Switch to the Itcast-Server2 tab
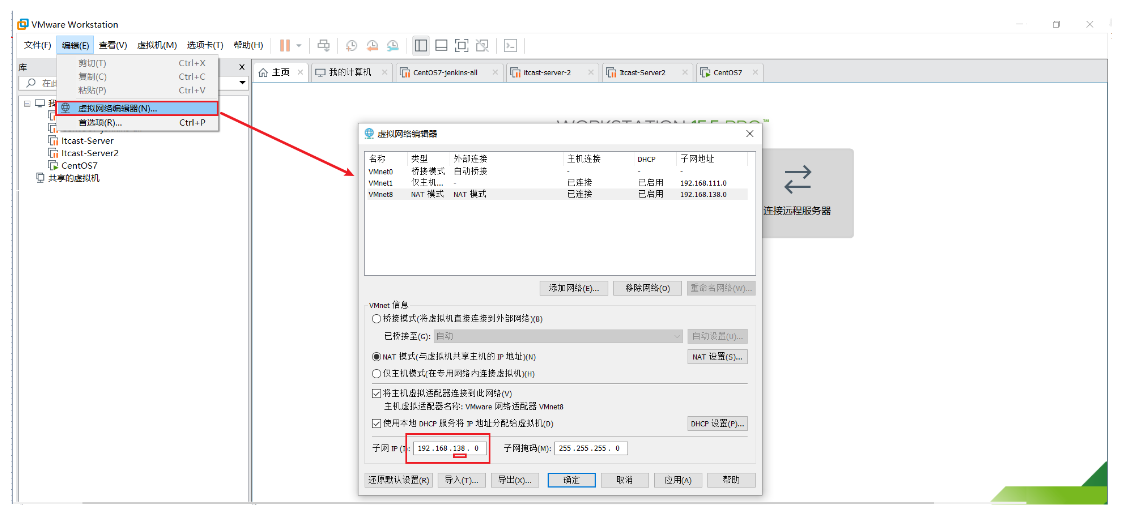 (x=642, y=72)
